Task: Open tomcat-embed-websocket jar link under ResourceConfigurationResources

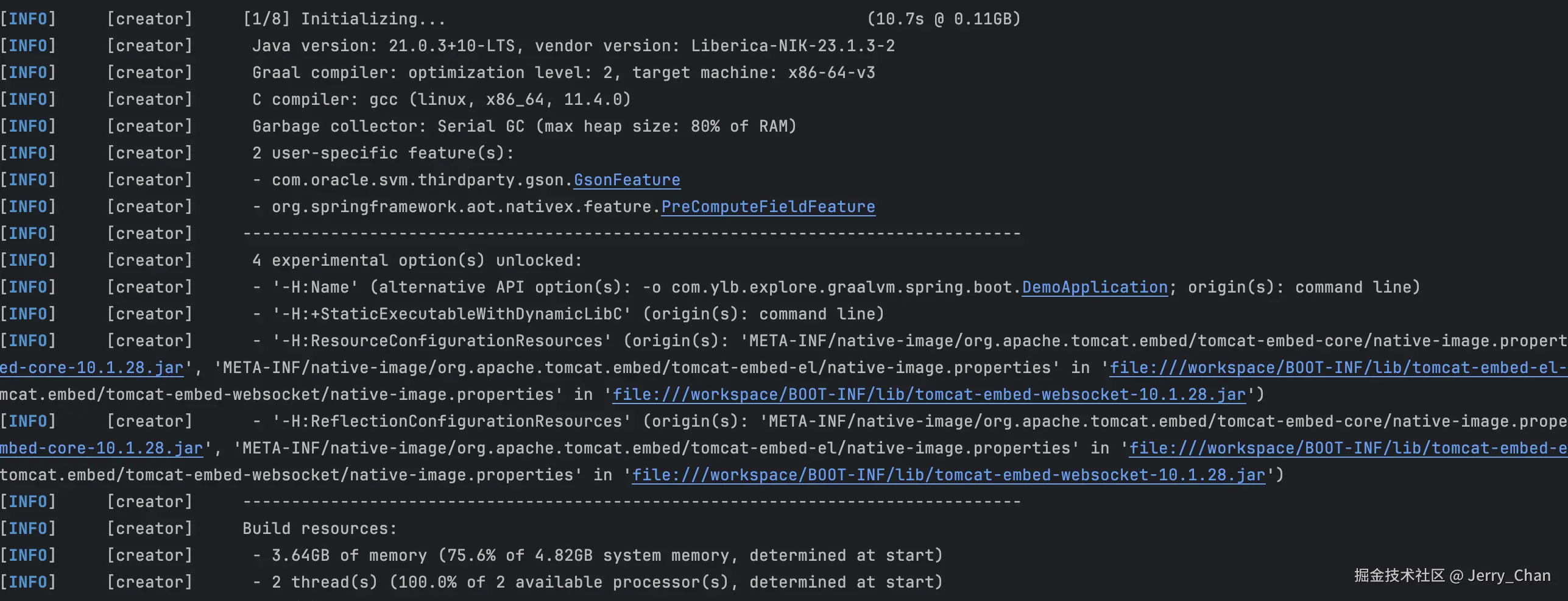Action: pyautogui.click(x=928, y=394)
